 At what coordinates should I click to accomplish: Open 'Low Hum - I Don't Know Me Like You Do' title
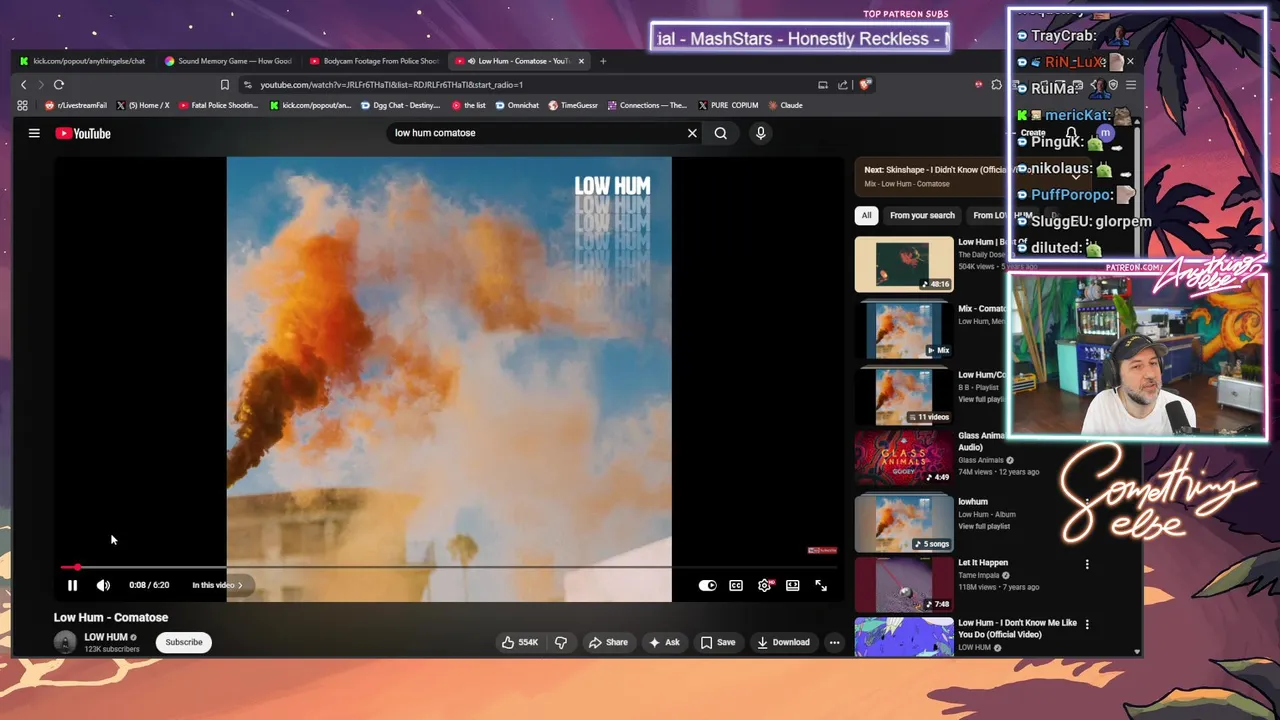pos(1017,628)
